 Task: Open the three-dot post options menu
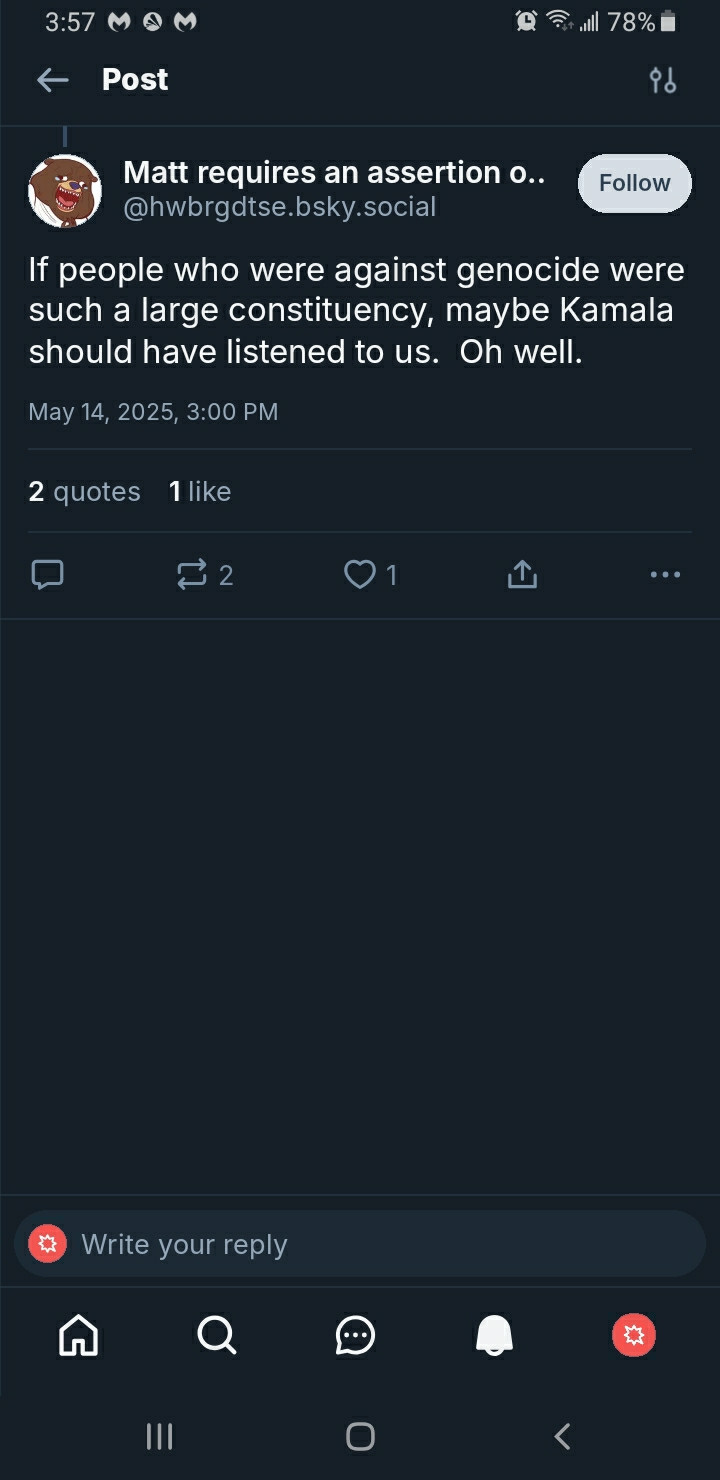pos(665,574)
